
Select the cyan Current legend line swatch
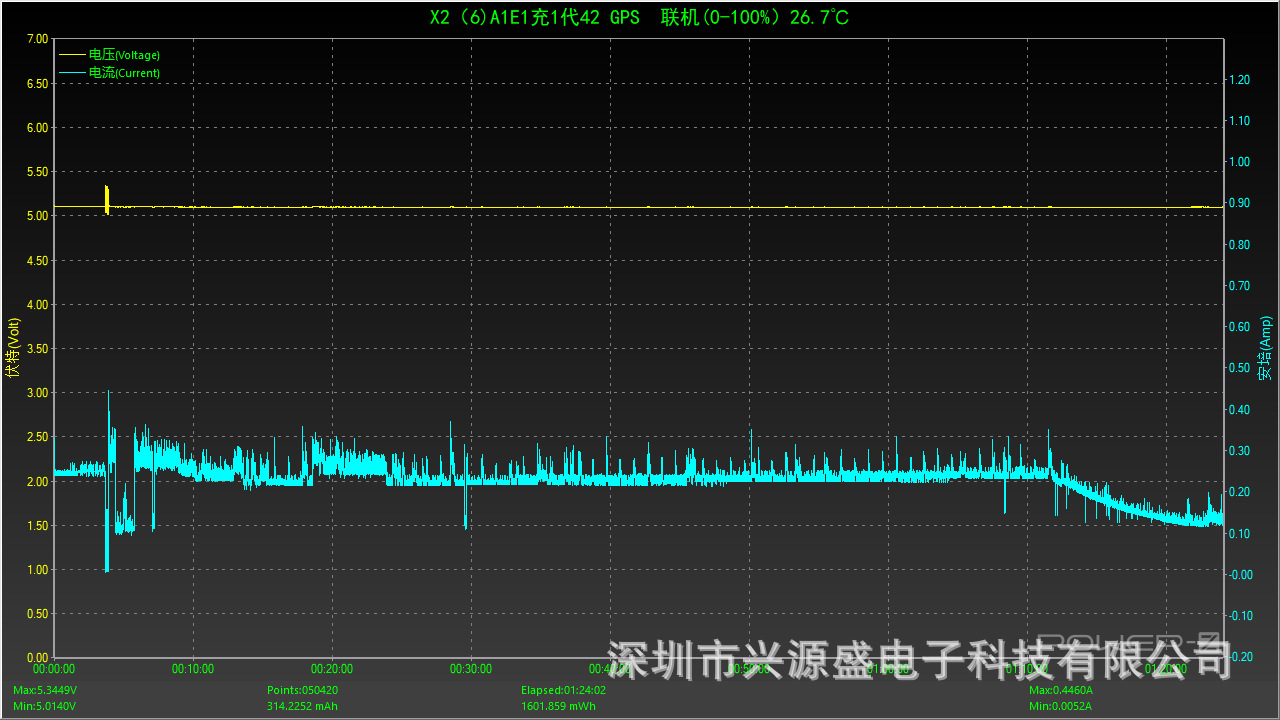tap(73, 72)
